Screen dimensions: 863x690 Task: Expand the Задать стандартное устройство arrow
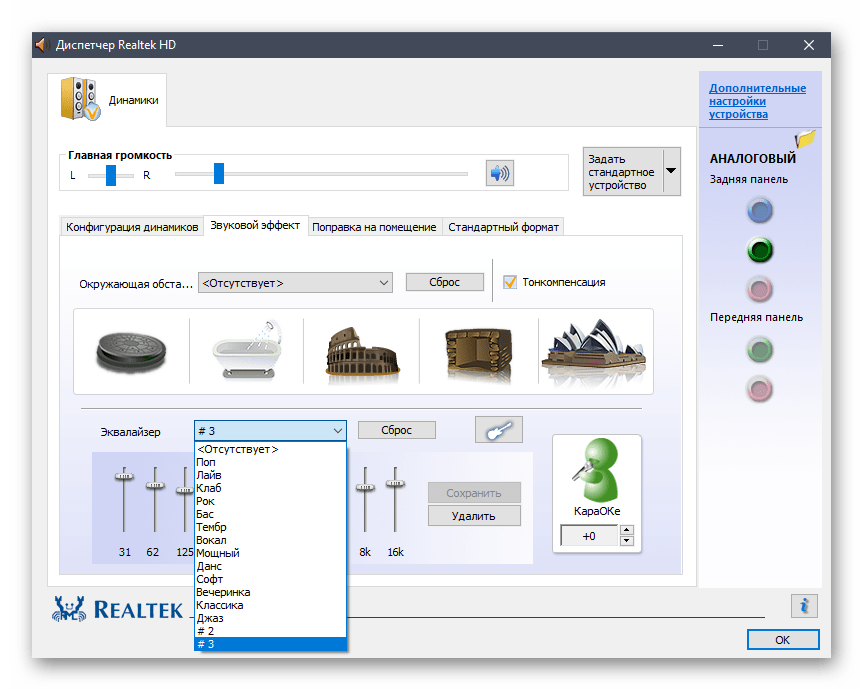pos(671,171)
